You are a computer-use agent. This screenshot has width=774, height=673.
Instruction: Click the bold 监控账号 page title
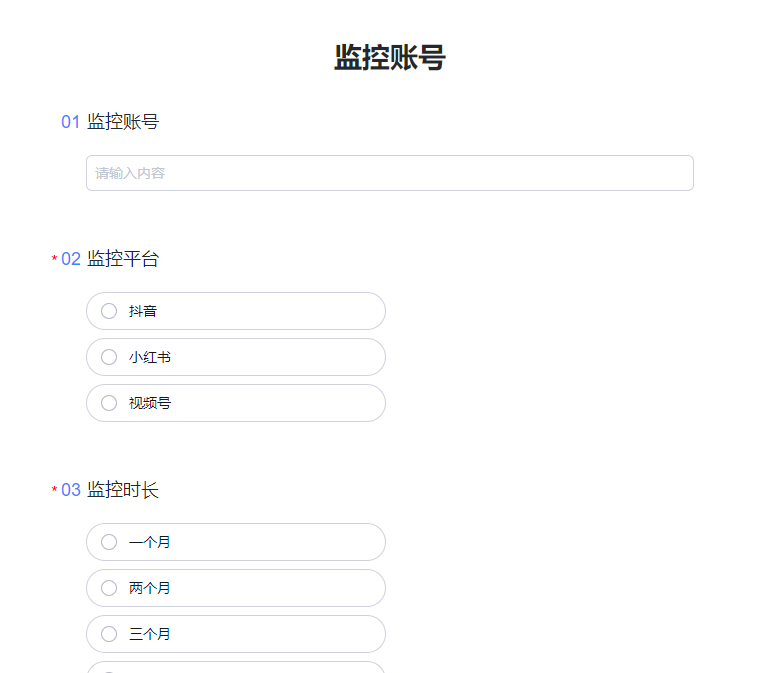pos(389,58)
